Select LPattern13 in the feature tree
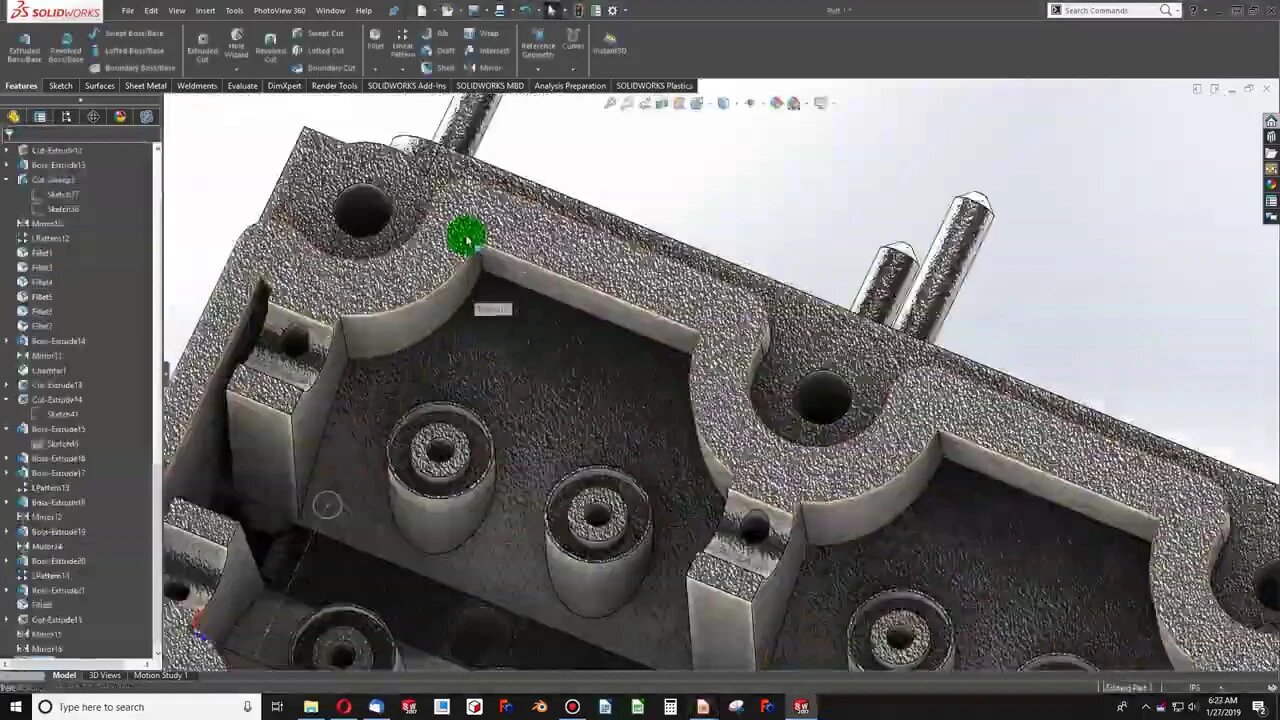This screenshot has width=1280, height=720. (50, 488)
